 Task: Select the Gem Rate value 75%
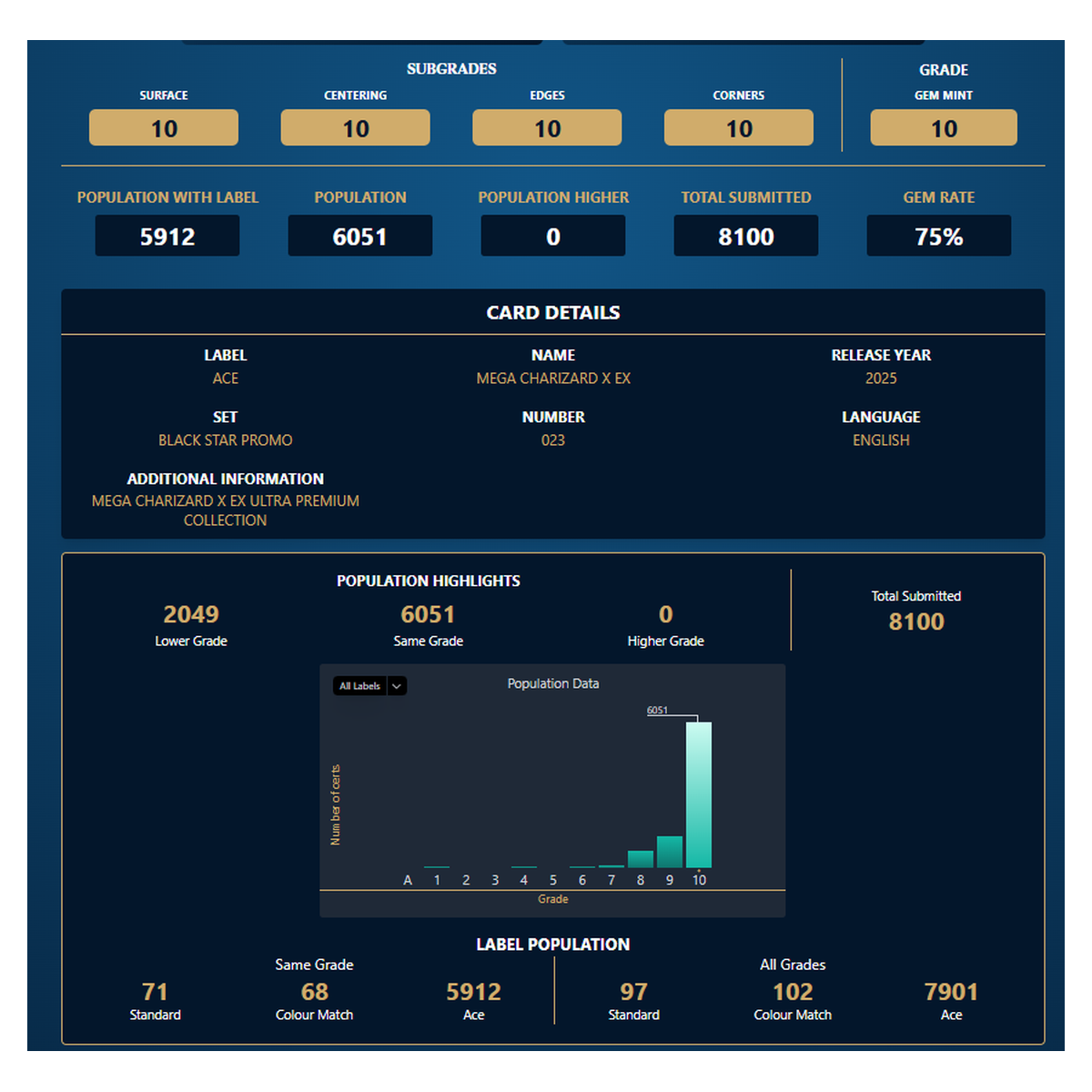[939, 236]
